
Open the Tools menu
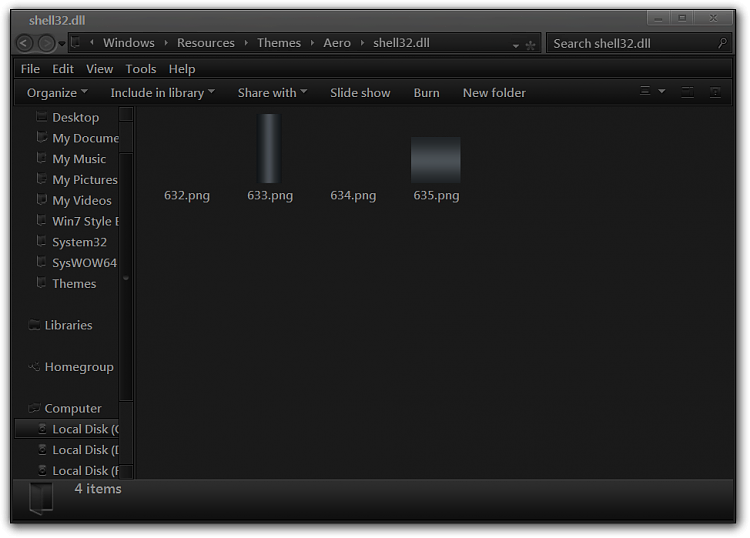(x=141, y=69)
